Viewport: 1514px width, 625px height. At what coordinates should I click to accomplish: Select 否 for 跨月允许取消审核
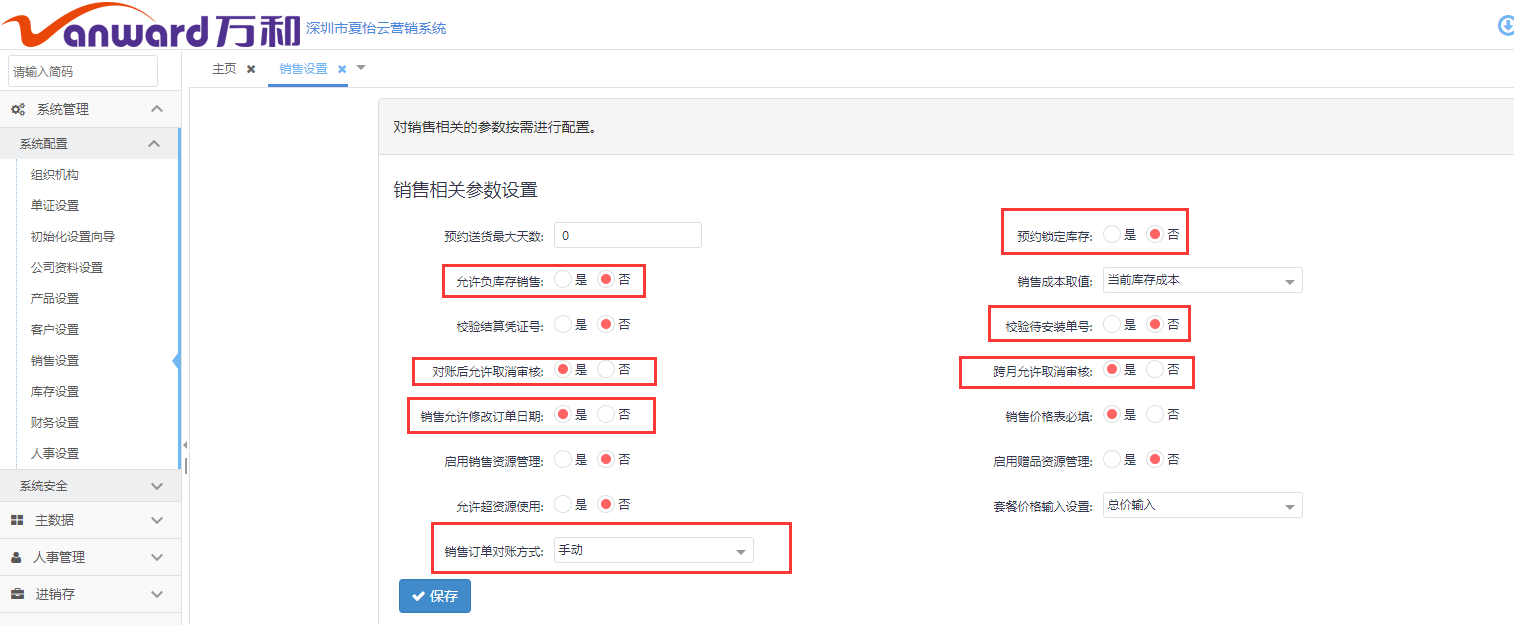pyautogui.click(x=1156, y=370)
